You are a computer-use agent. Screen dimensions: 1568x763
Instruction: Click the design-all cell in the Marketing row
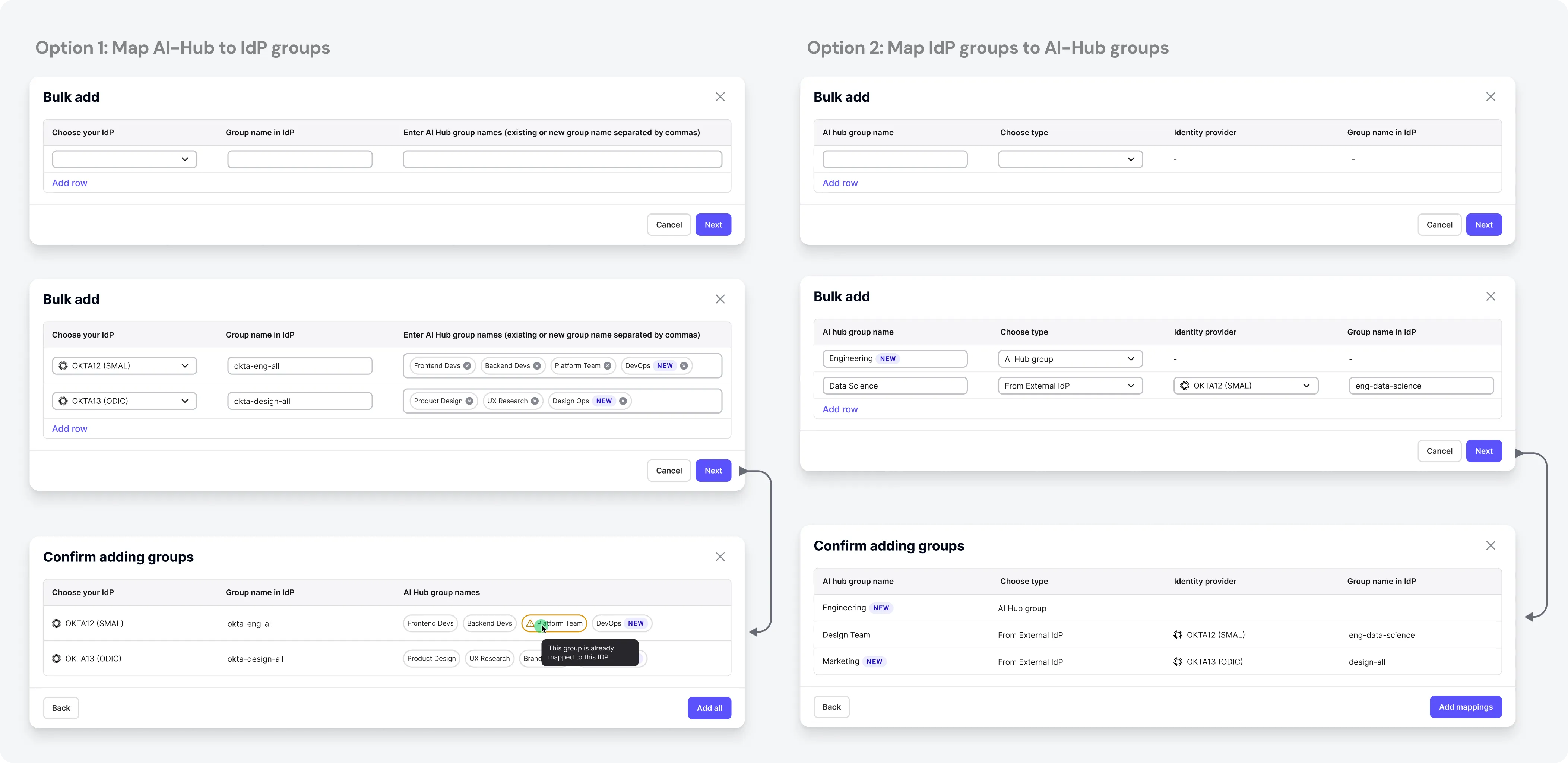[x=1366, y=662]
